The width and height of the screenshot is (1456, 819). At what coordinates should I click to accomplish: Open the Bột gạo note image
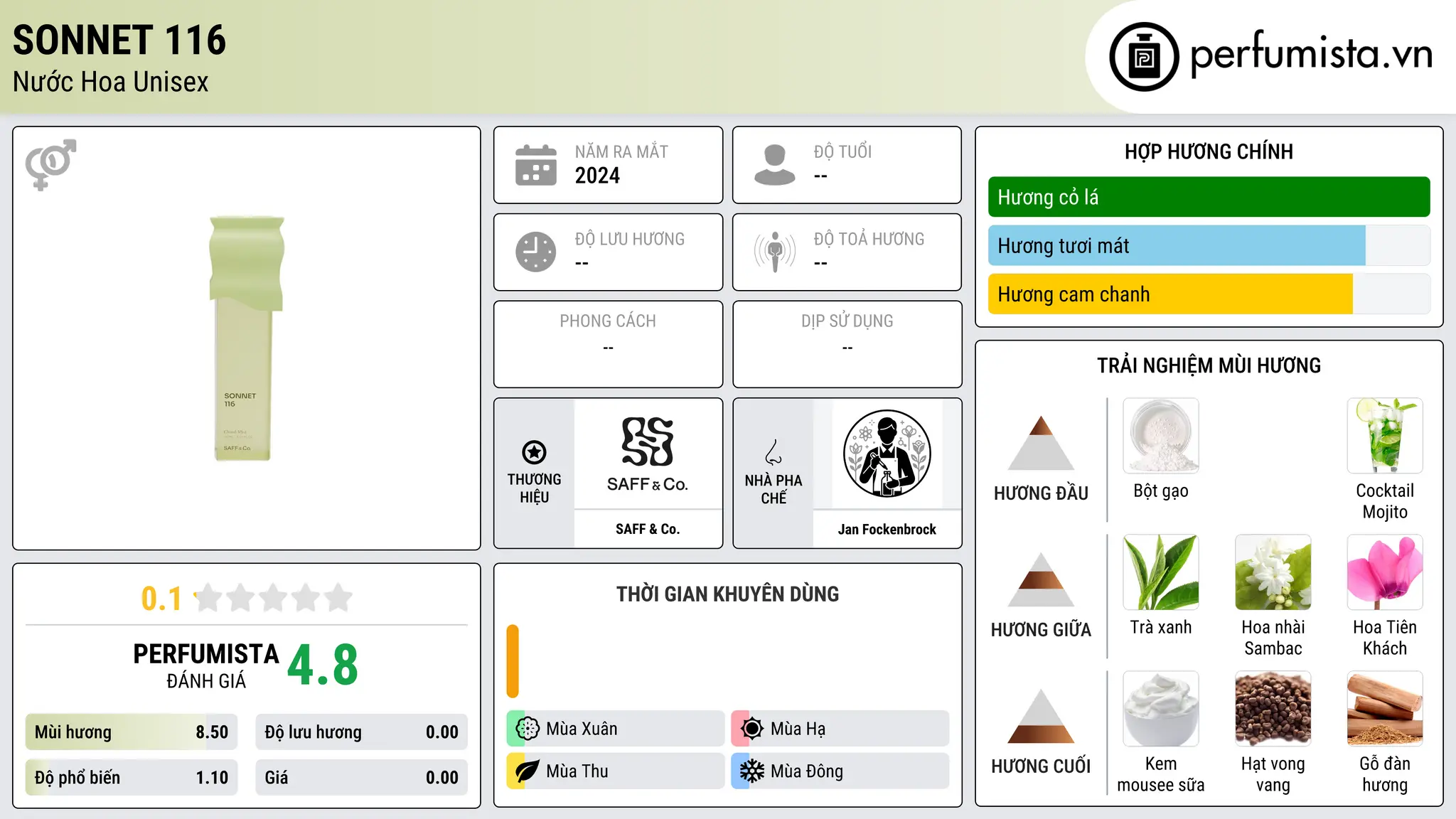pyautogui.click(x=1161, y=436)
